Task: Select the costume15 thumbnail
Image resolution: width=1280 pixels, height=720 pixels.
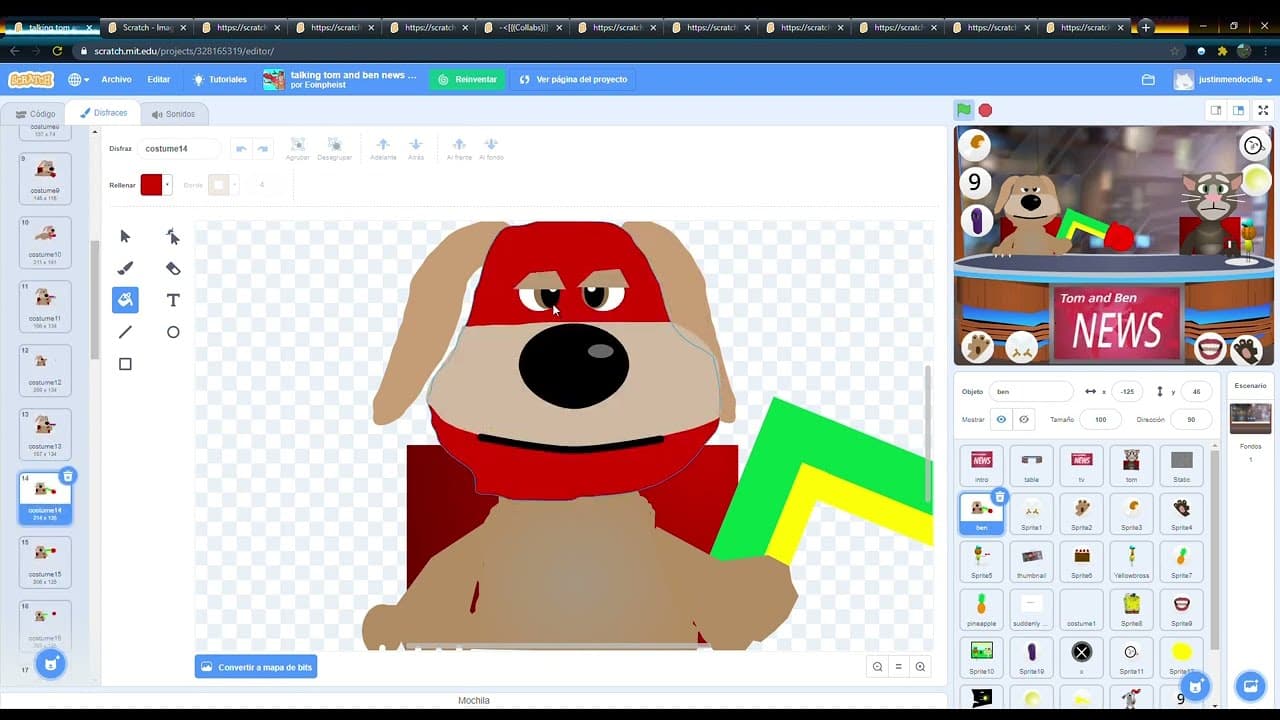Action: (45, 562)
